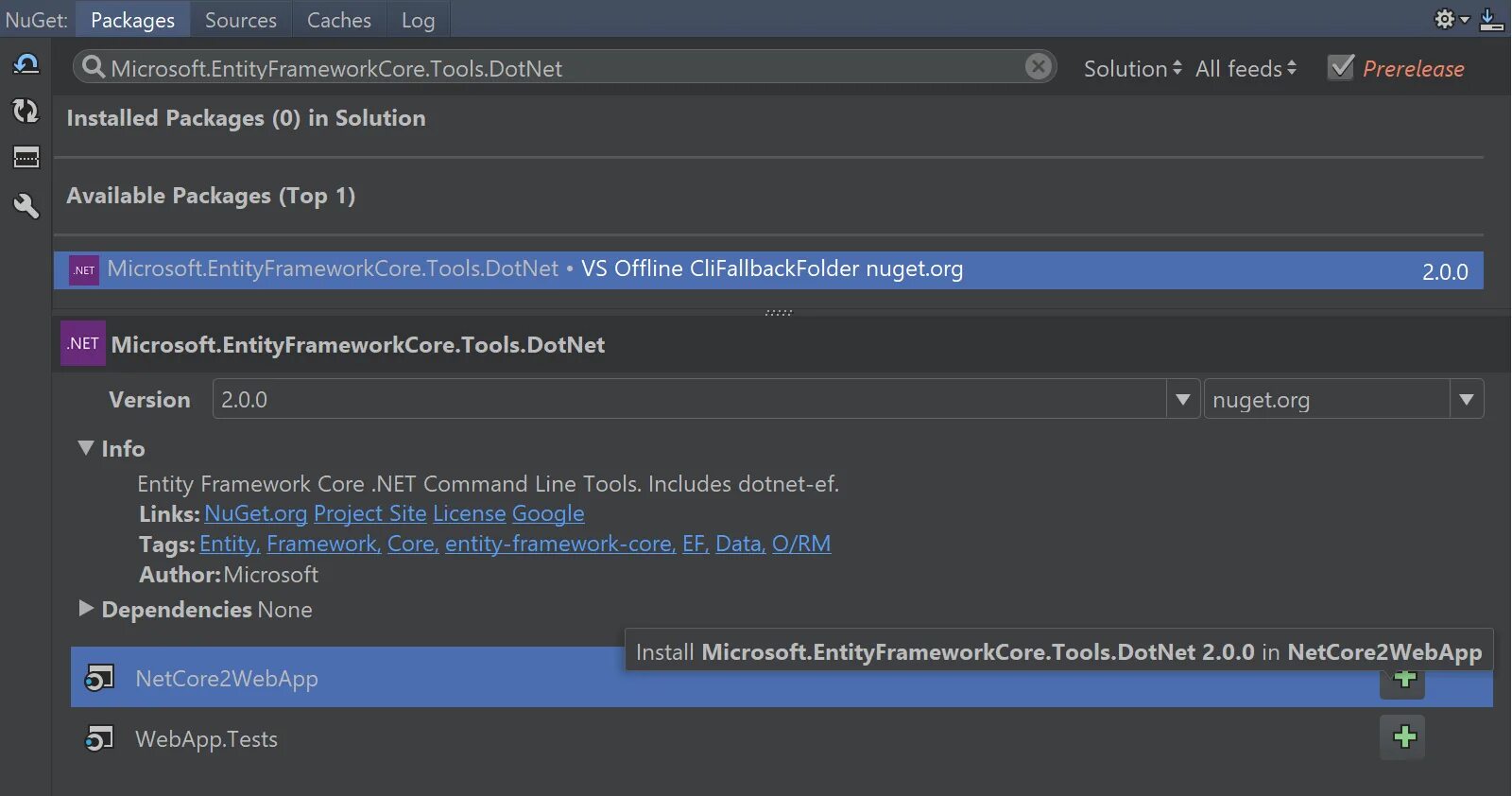
Task: Click the gear settings icon at top right
Action: [1445, 19]
